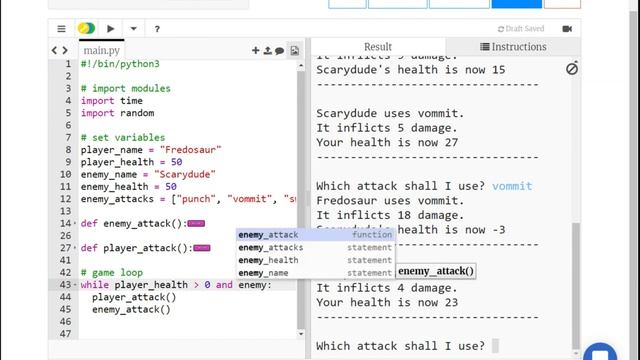
Task: Start recording with the video camera icon
Action: (x=567, y=29)
